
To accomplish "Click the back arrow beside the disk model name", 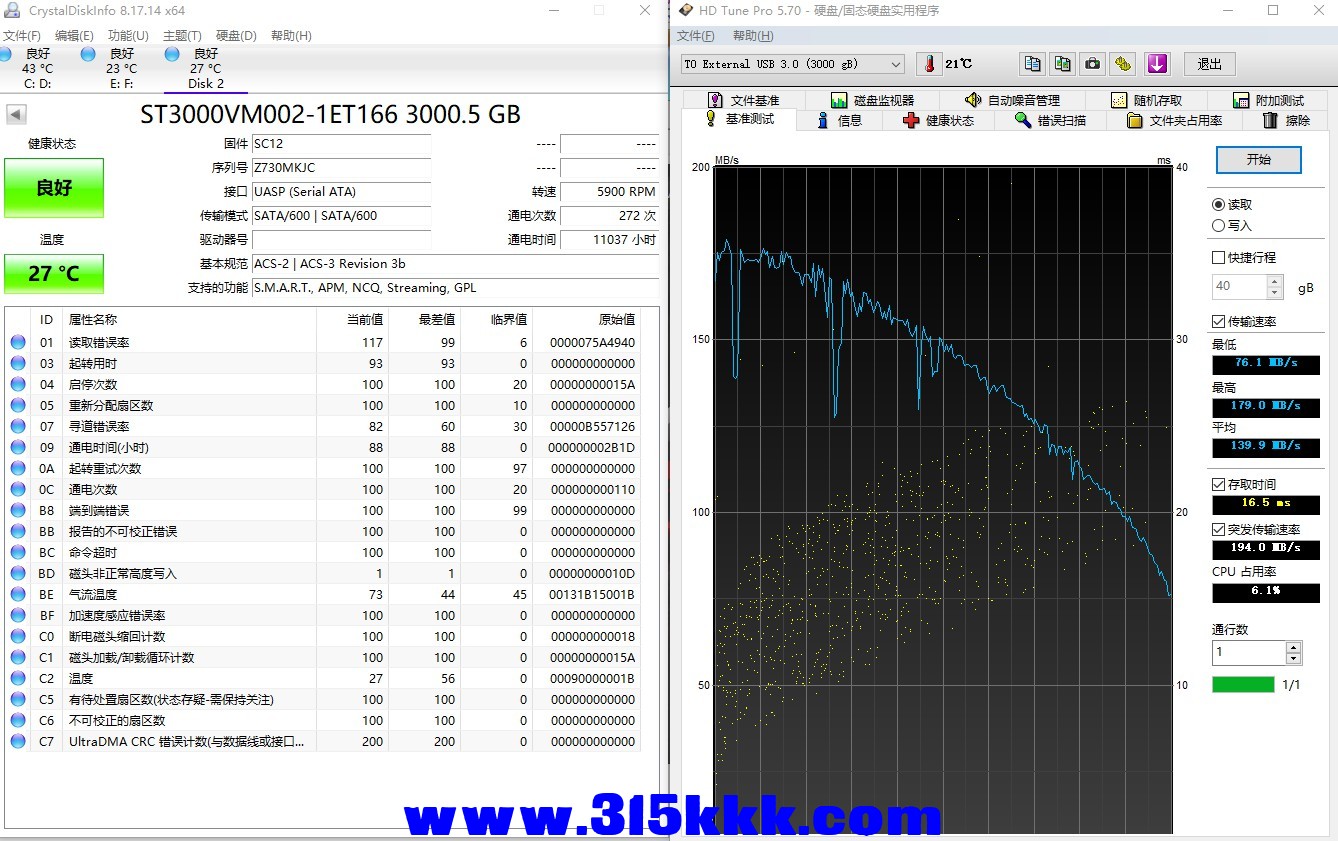I will (16, 114).
